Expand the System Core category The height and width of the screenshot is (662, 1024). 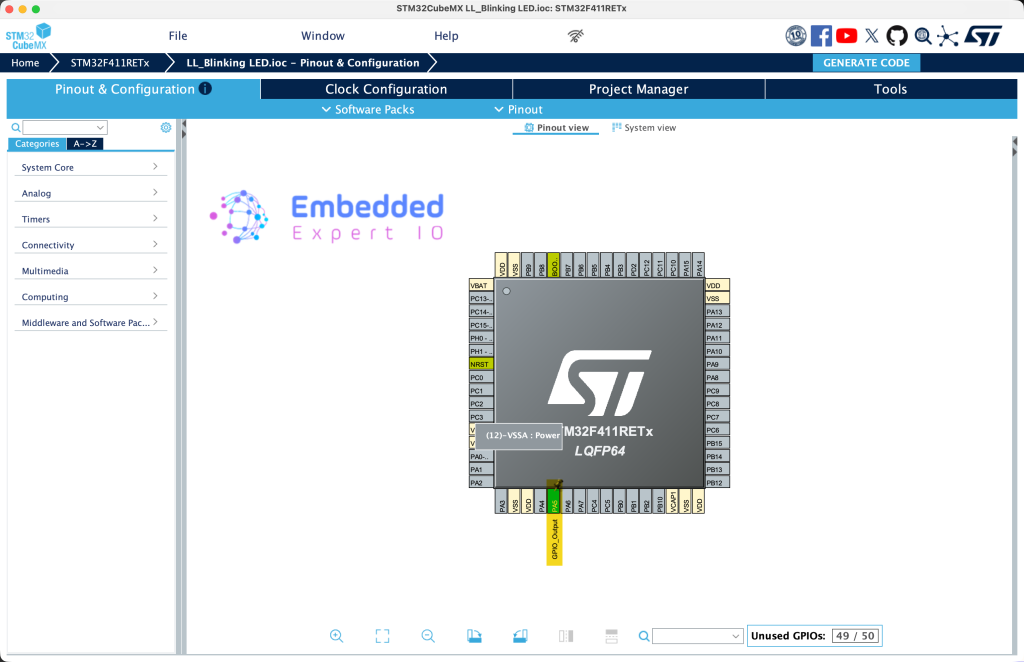[x=90, y=168]
